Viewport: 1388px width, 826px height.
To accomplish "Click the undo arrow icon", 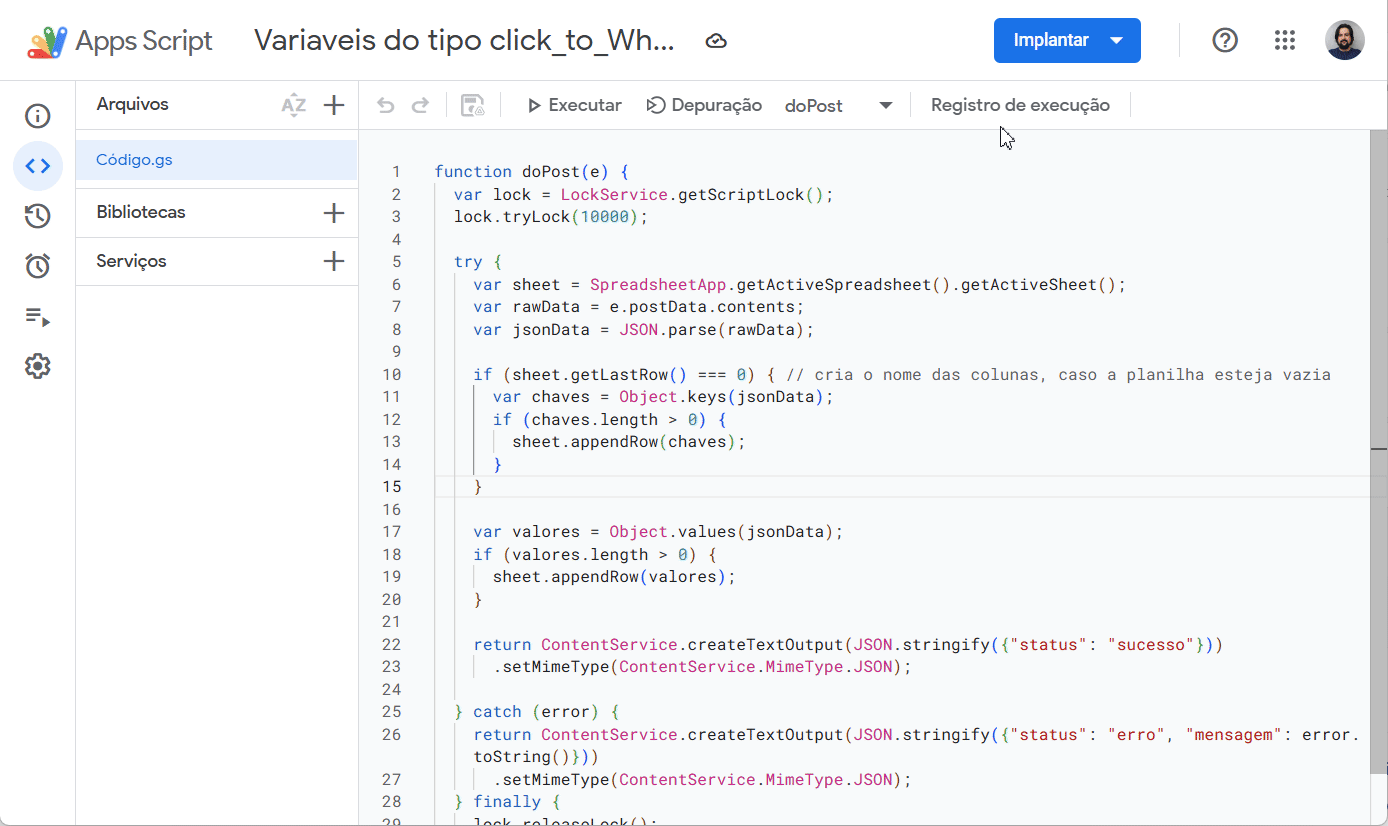I will pos(386,106).
